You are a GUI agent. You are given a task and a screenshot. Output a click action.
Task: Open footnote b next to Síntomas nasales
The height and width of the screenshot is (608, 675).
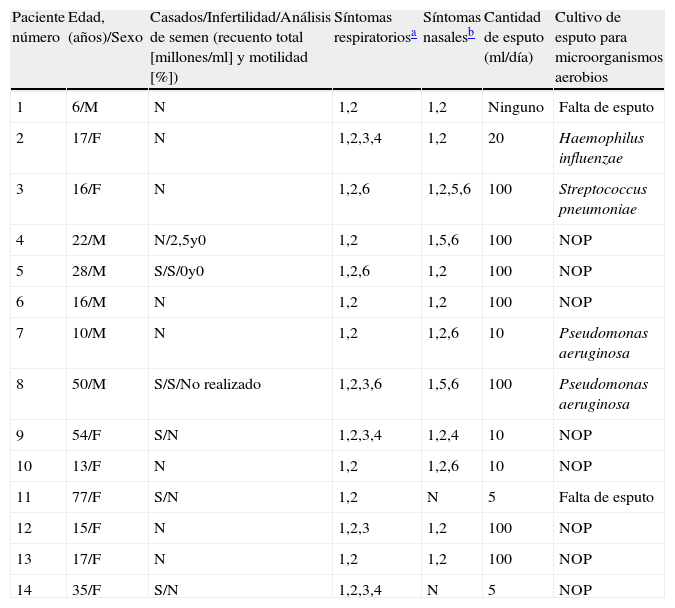coord(471,35)
